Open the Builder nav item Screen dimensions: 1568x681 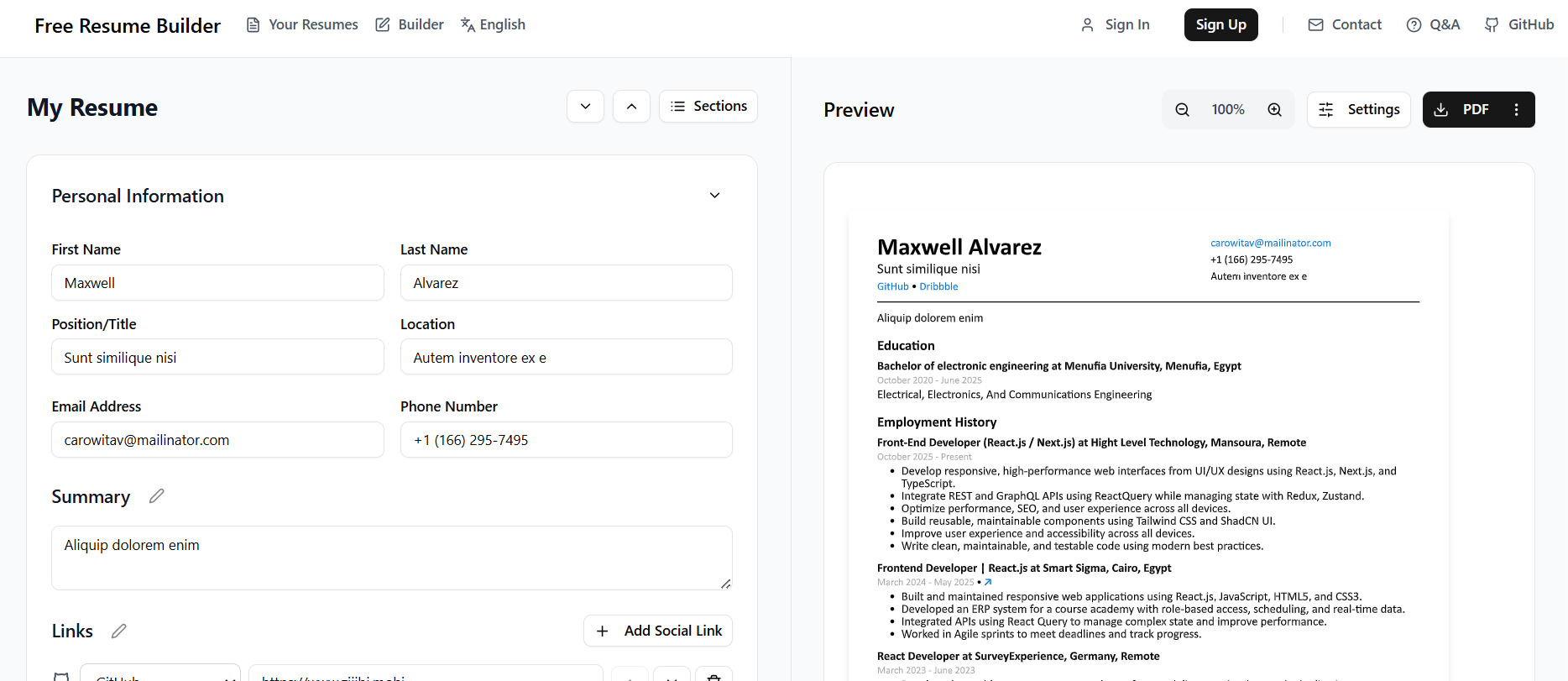pyautogui.click(x=410, y=25)
